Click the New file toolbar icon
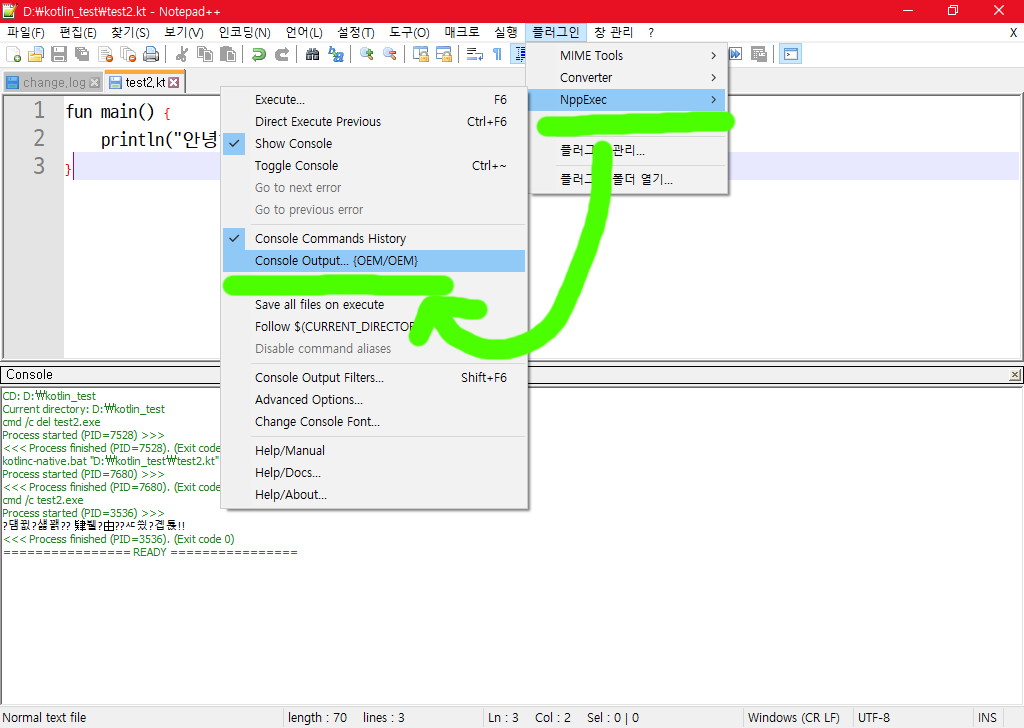 point(14,54)
